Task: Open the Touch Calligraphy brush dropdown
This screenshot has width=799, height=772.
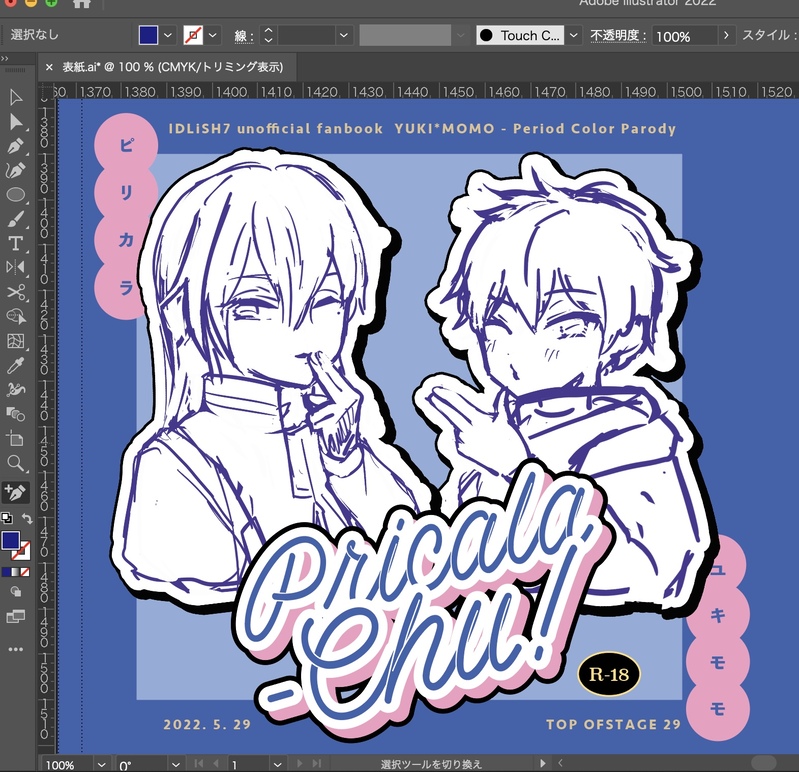Action: [x=574, y=35]
